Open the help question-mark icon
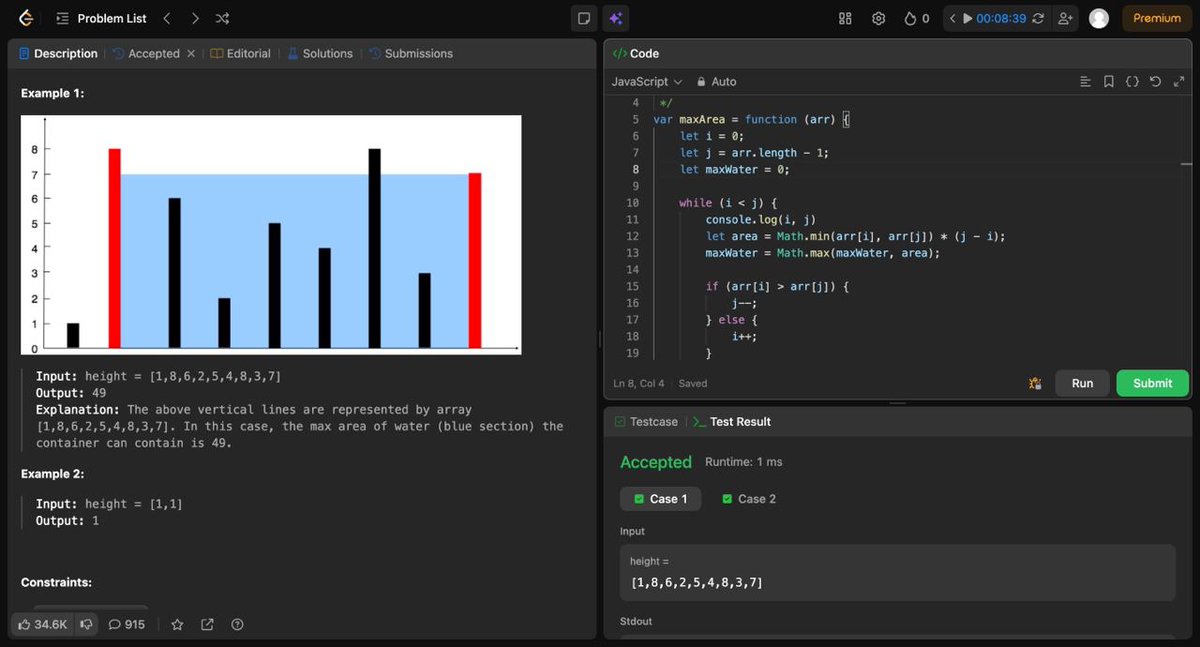Screen dimensions: 1200x647 (237, 624)
